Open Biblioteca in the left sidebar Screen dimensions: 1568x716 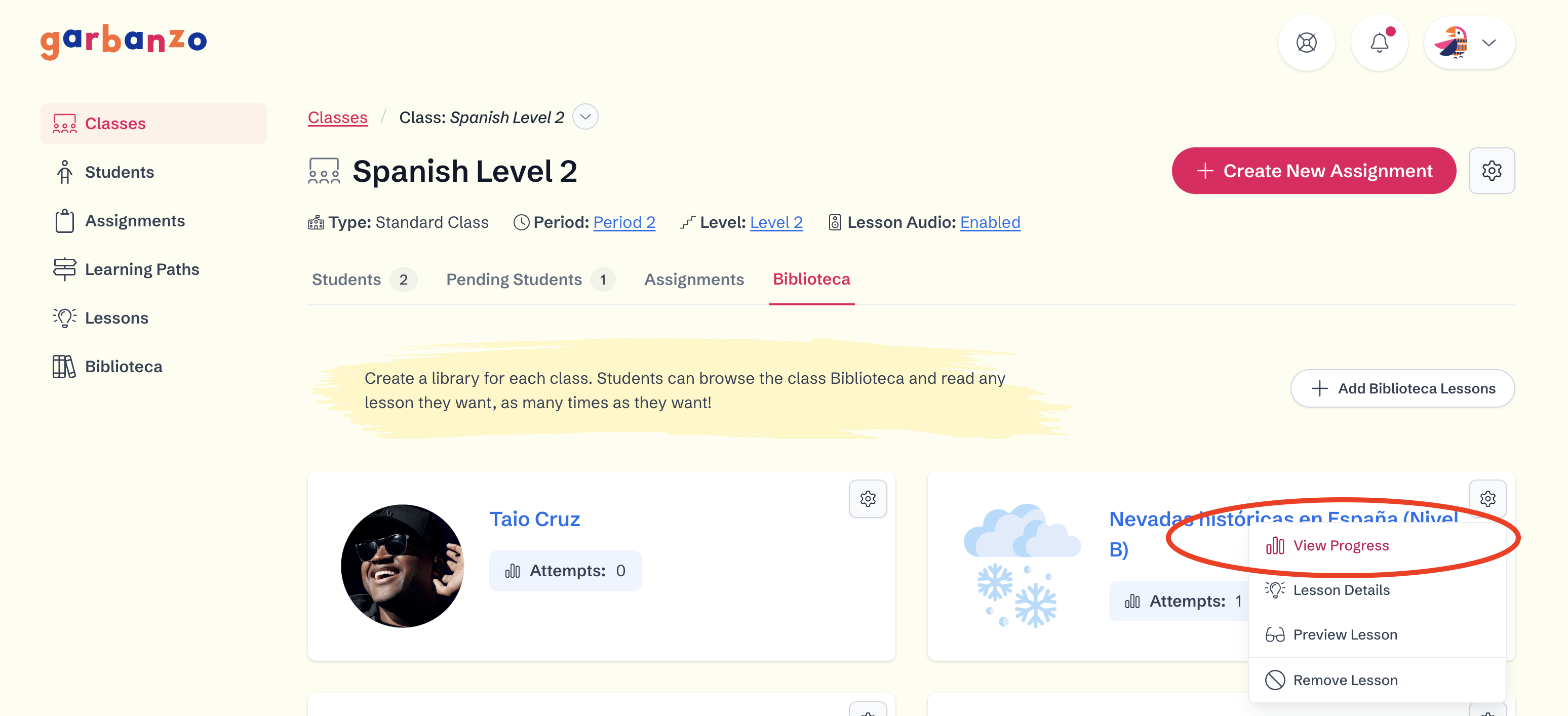(x=124, y=366)
